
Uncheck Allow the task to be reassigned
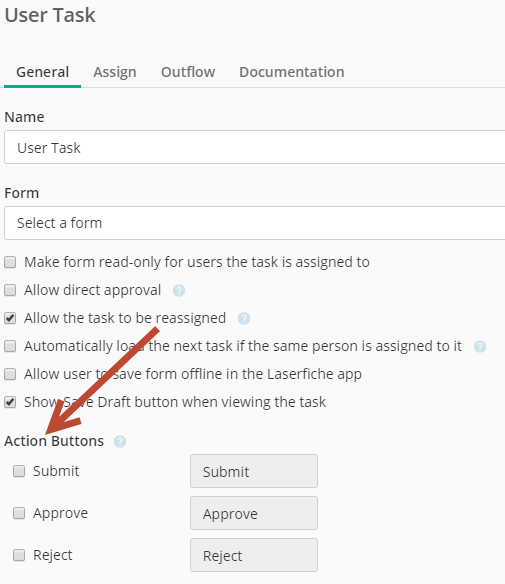[x=10, y=318]
